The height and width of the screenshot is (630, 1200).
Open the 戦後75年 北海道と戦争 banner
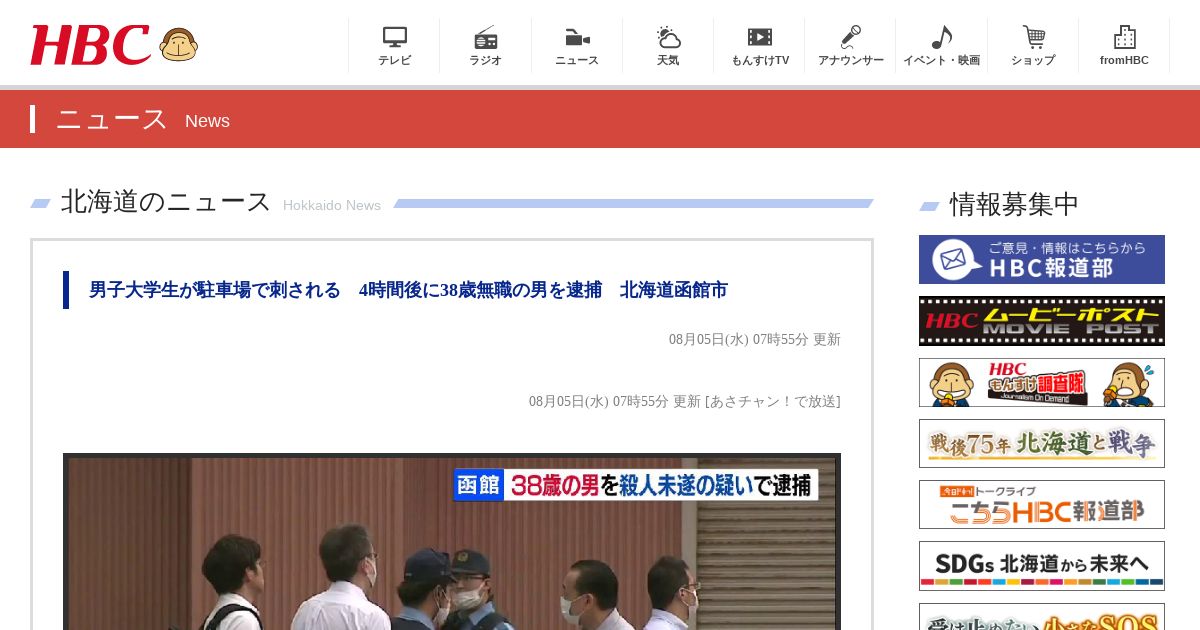click(1042, 443)
